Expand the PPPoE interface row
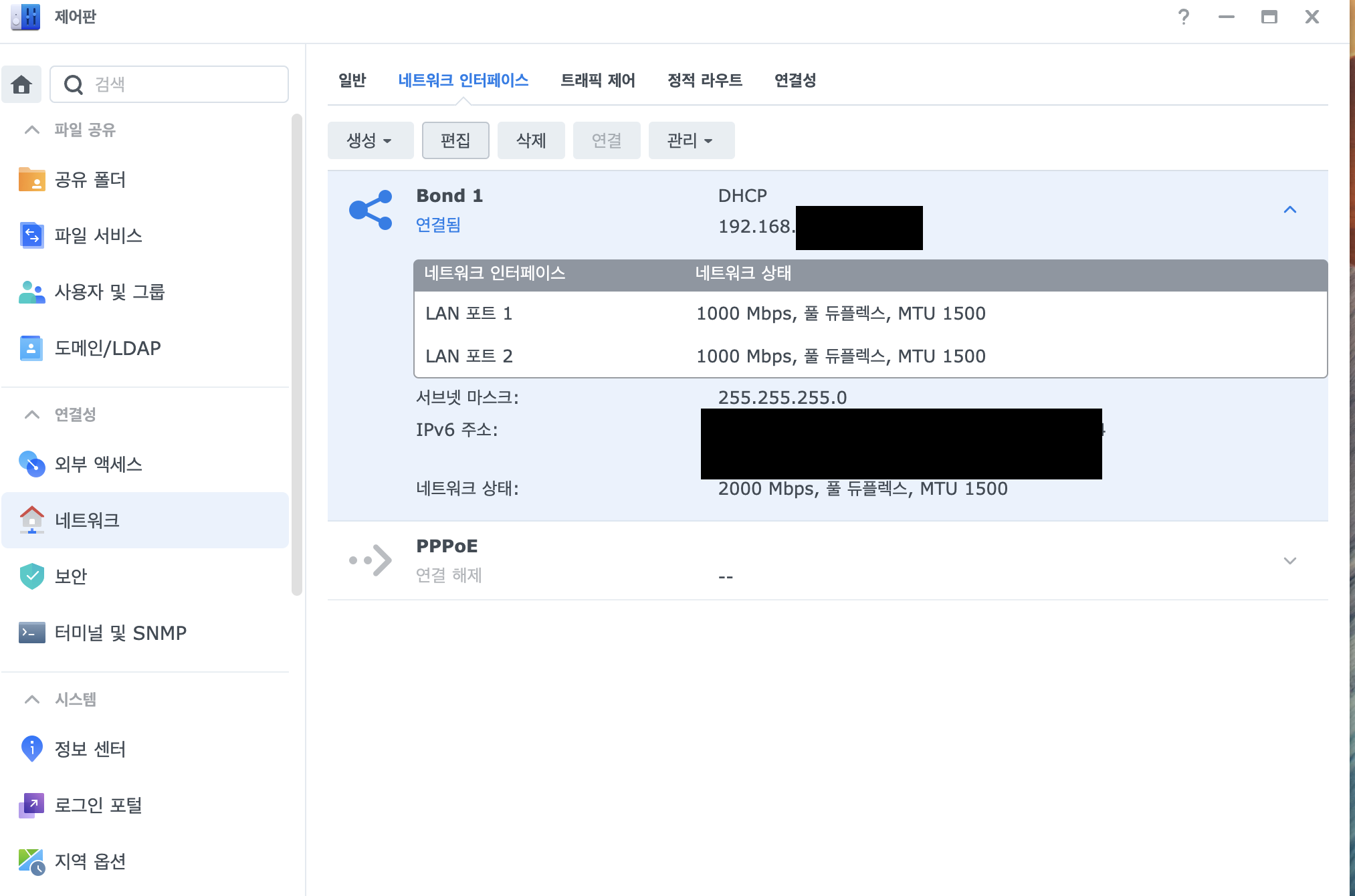Image resolution: width=1355 pixels, height=896 pixels. [1290, 560]
